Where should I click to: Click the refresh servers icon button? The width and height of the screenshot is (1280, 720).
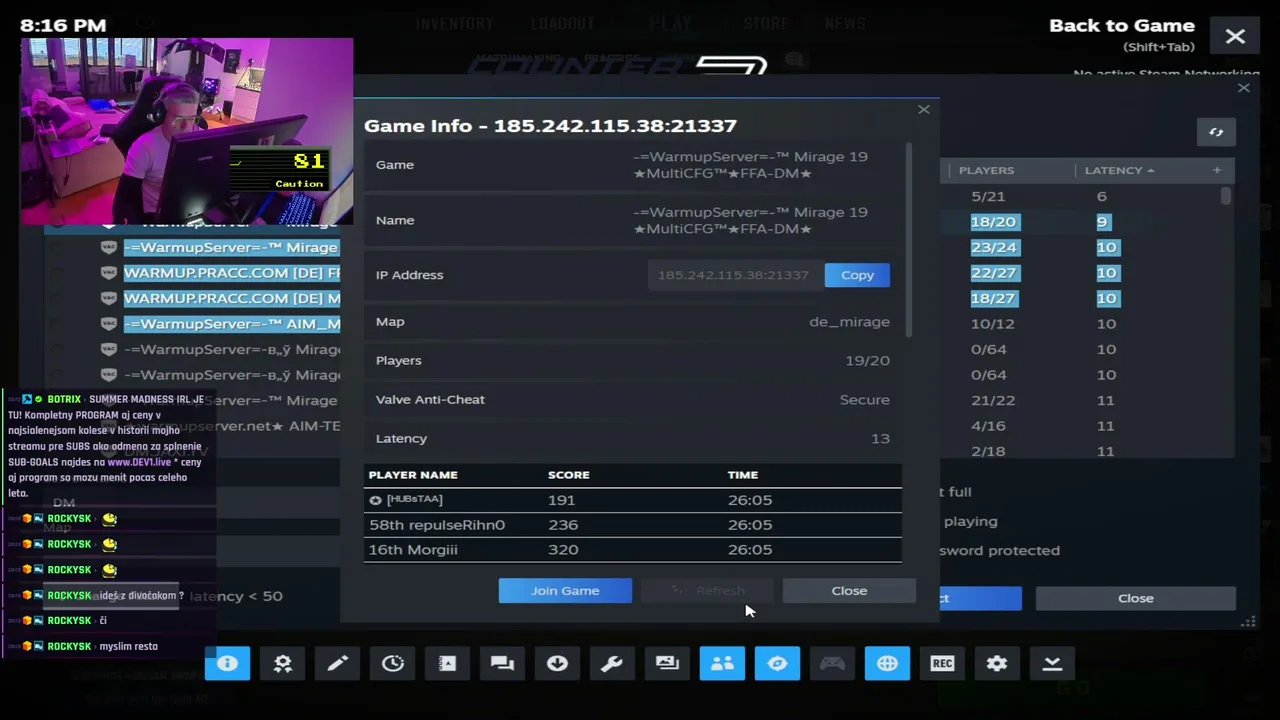click(1216, 132)
